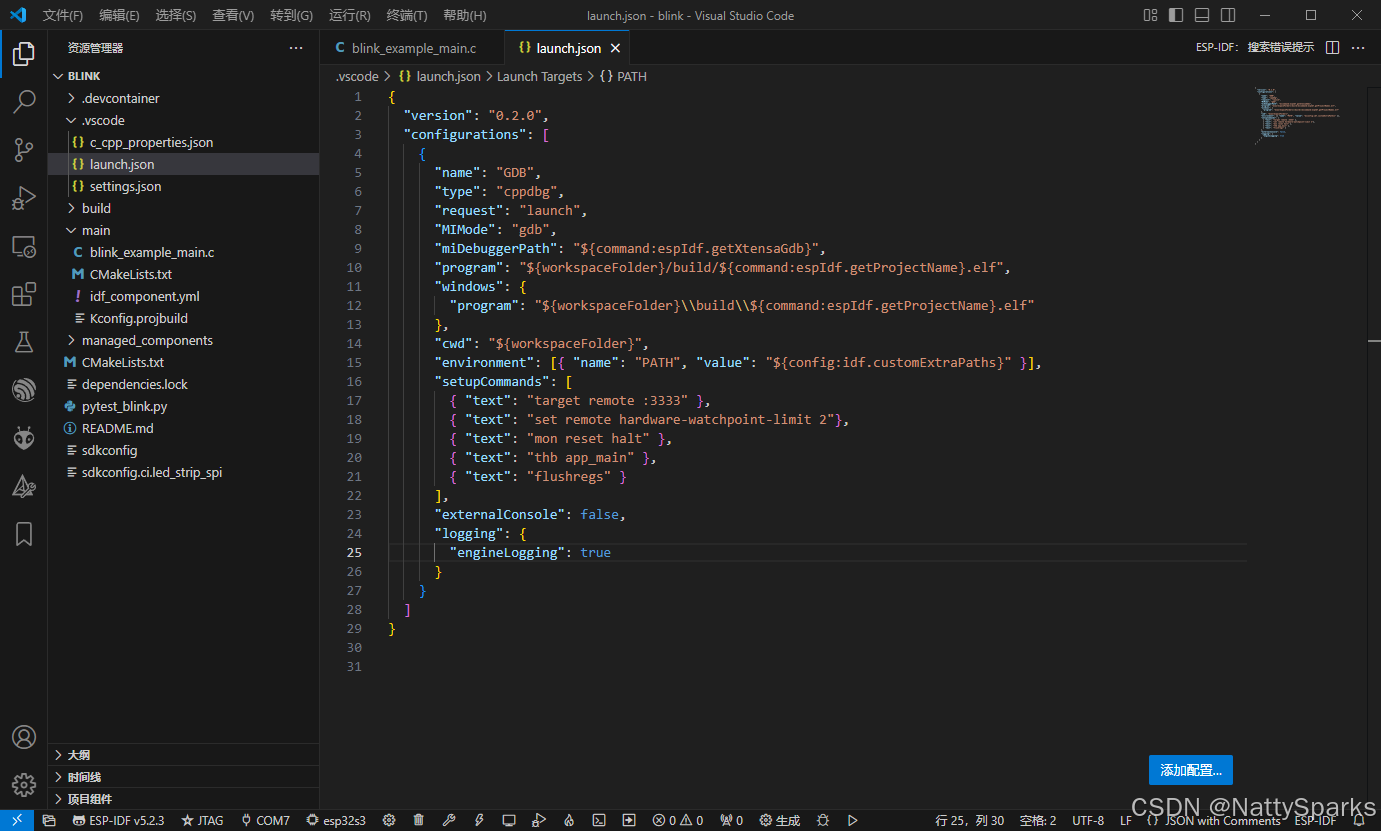Switch to blink_example_main.c tab
The width and height of the screenshot is (1381, 831).
point(412,48)
